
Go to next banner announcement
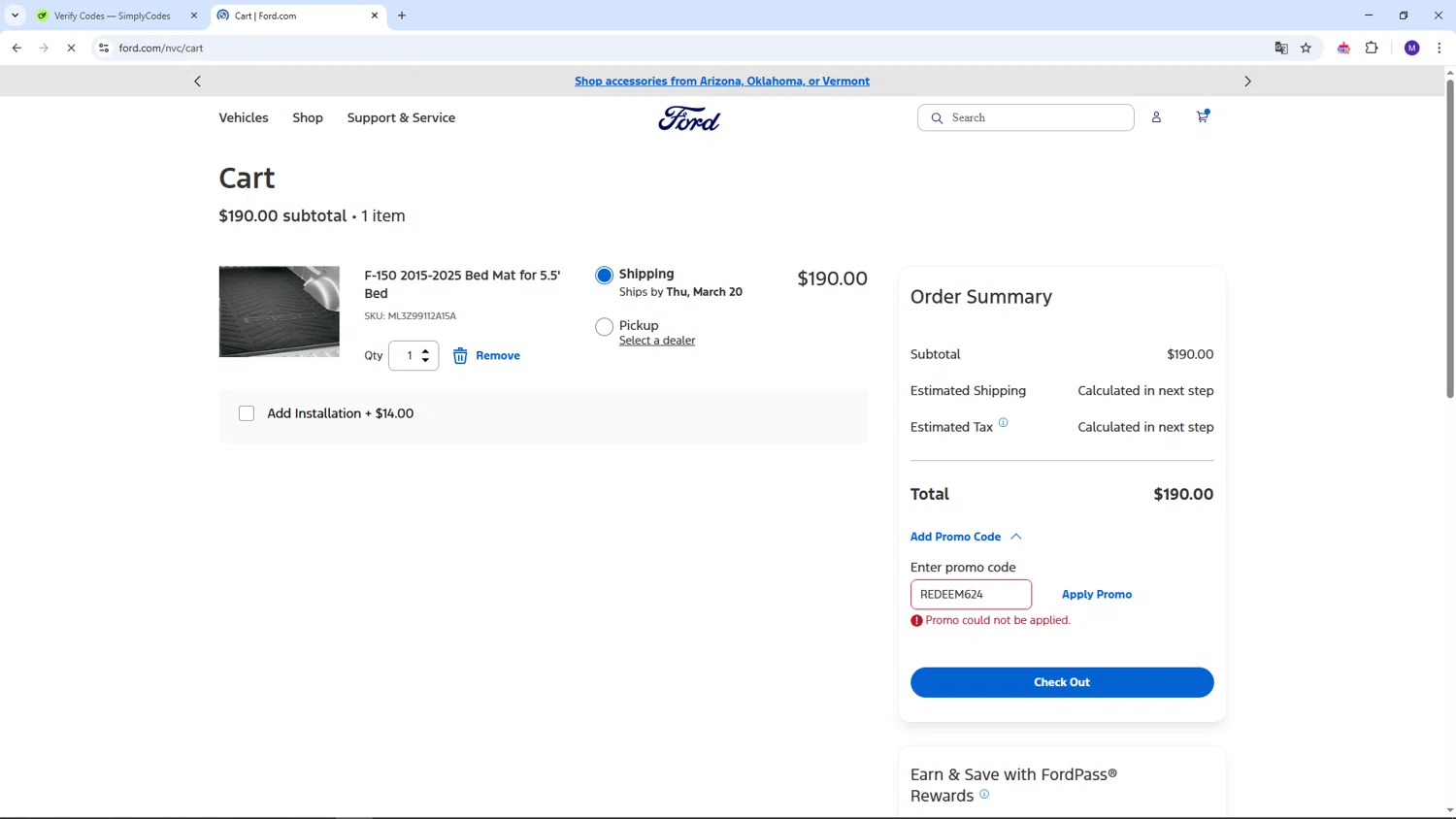[x=1247, y=82]
